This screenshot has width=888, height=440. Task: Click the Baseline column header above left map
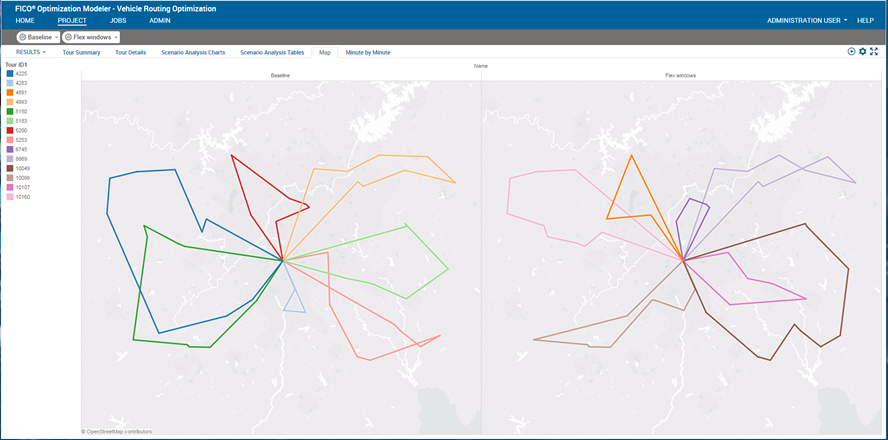coord(281,75)
